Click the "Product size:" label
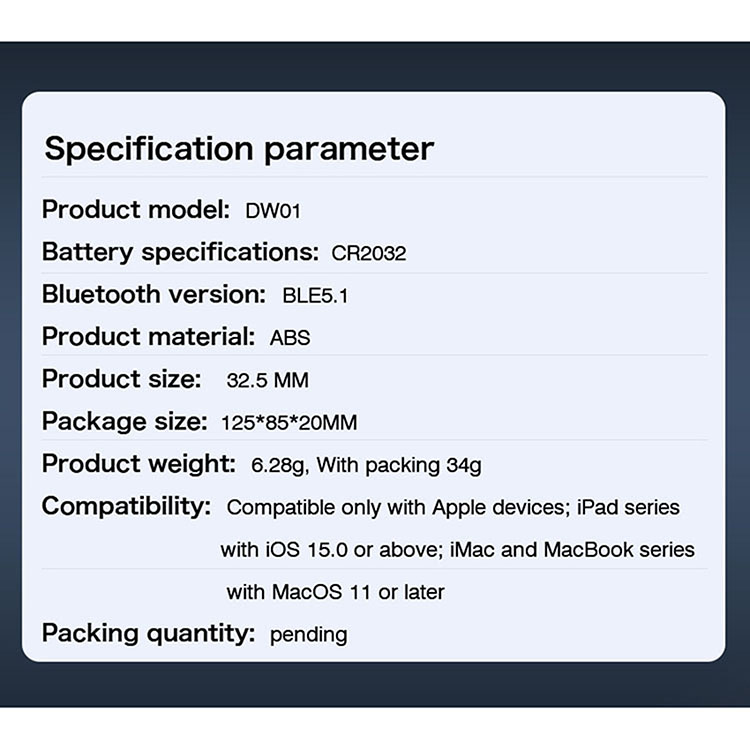The height and width of the screenshot is (750, 750). pos(121,380)
